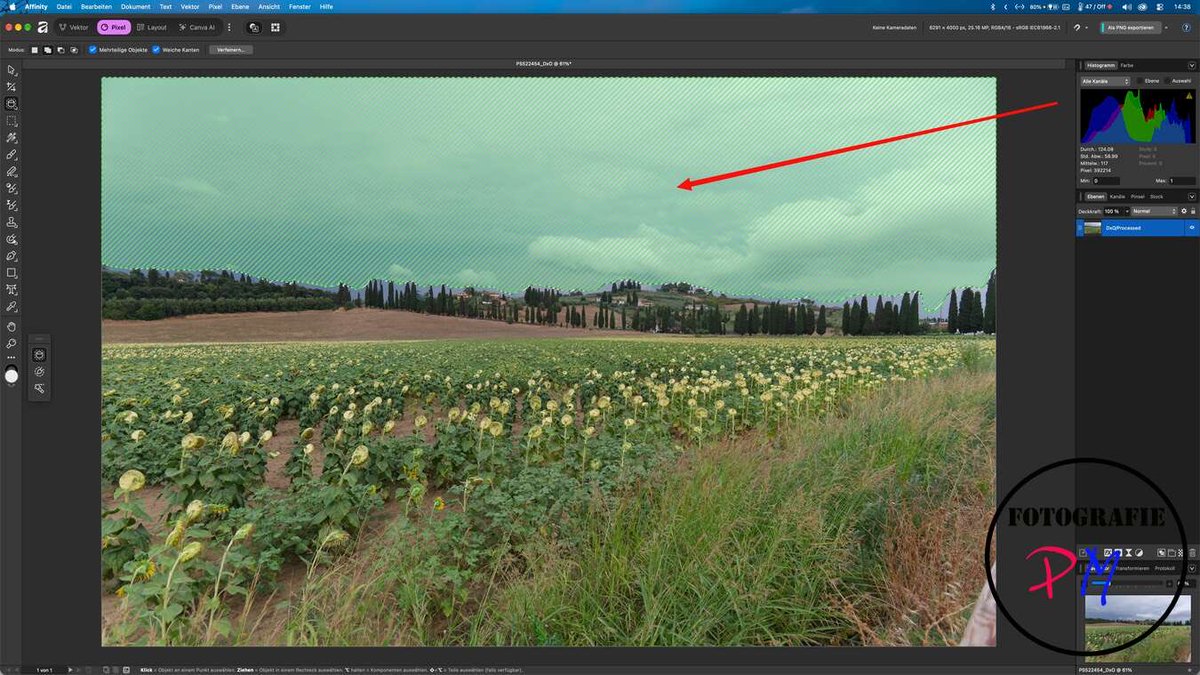This screenshot has width=1200, height=675.
Task: Switch to Pixel studio
Action: click(113, 27)
